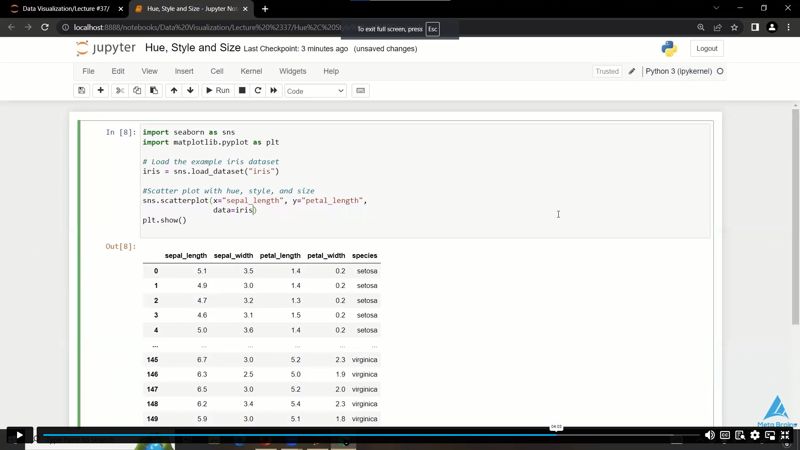
Task: Go back in browser history
Action: 11,28
